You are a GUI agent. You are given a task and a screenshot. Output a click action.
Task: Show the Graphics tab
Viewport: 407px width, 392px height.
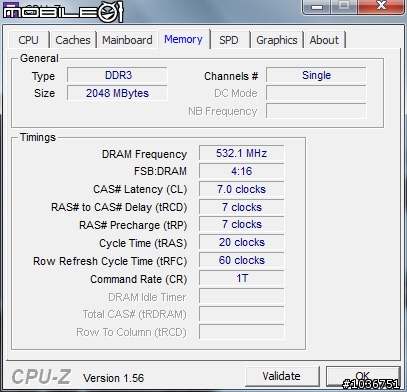click(x=277, y=40)
